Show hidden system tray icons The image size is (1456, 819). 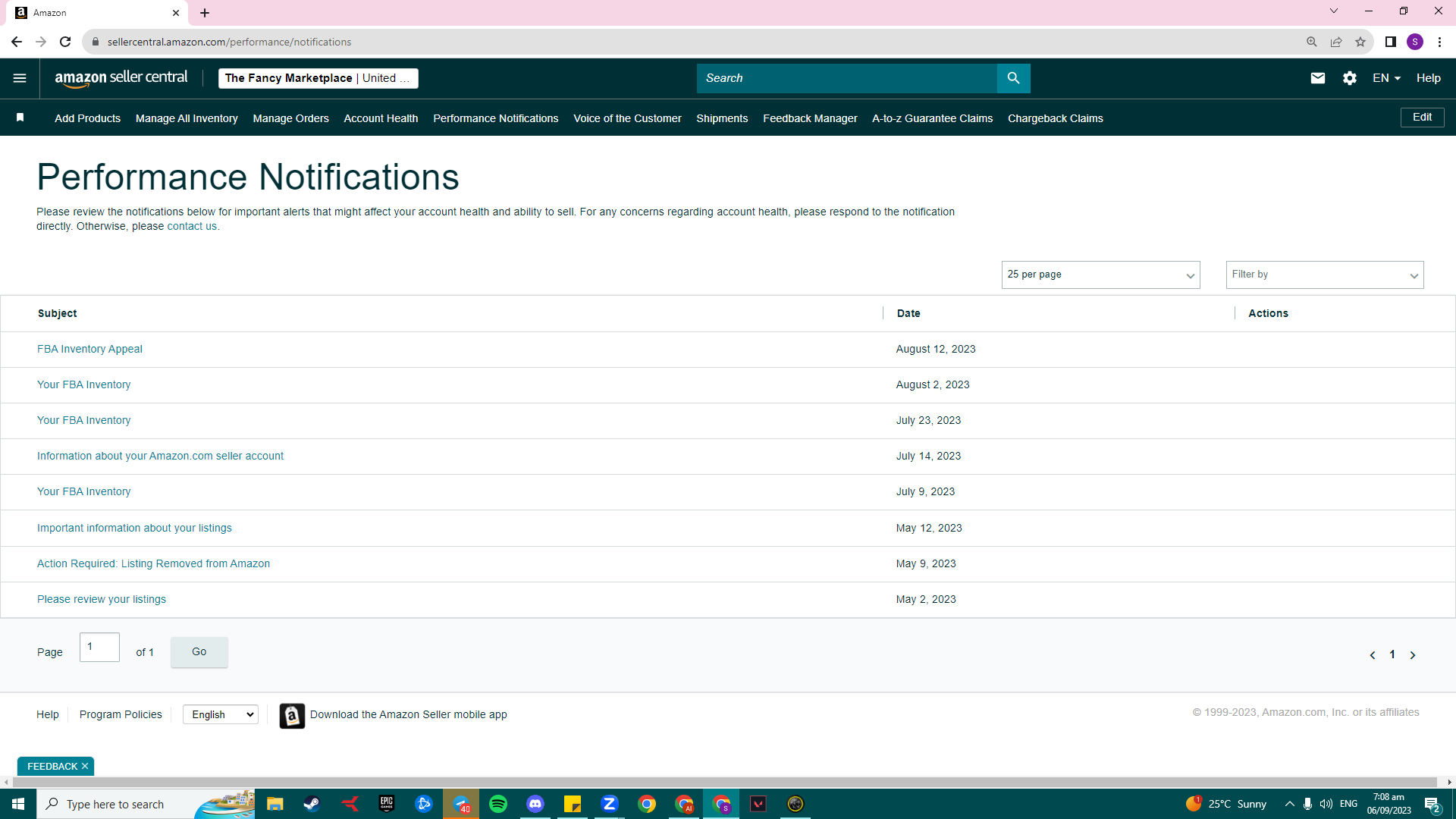tap(1289, 804)
